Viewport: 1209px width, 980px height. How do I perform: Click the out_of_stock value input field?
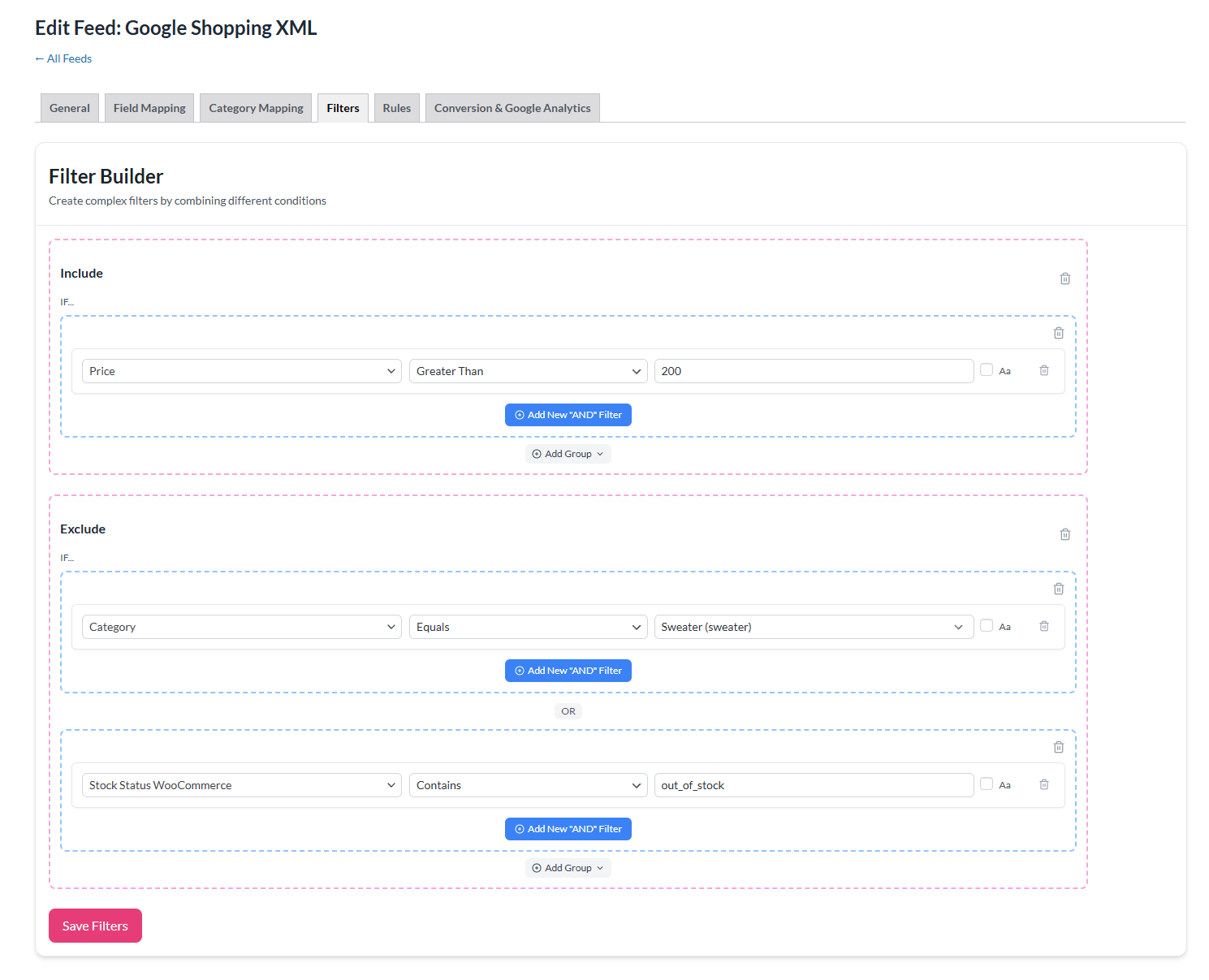813,785
